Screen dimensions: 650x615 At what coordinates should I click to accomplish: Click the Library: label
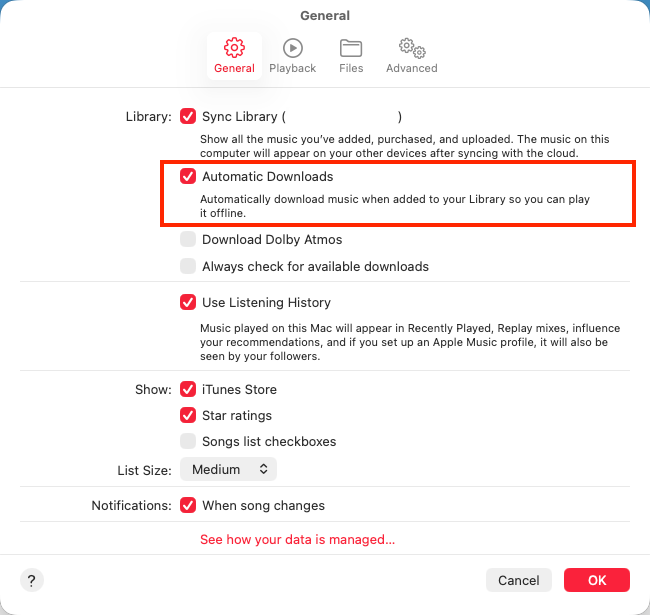pos(148,117)
